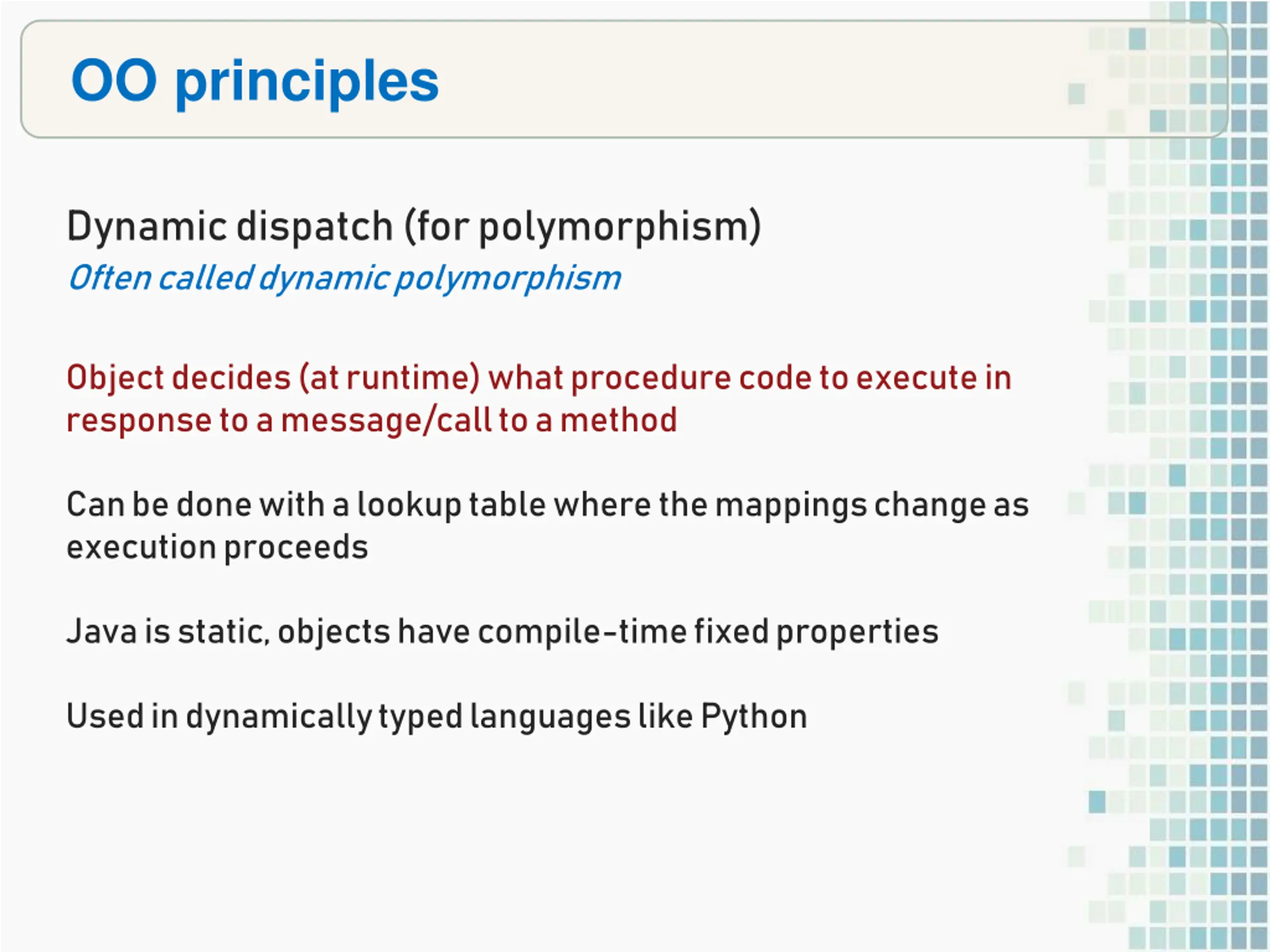
Task: Click the word "principles" in the title
Action: tap(307, 83)
